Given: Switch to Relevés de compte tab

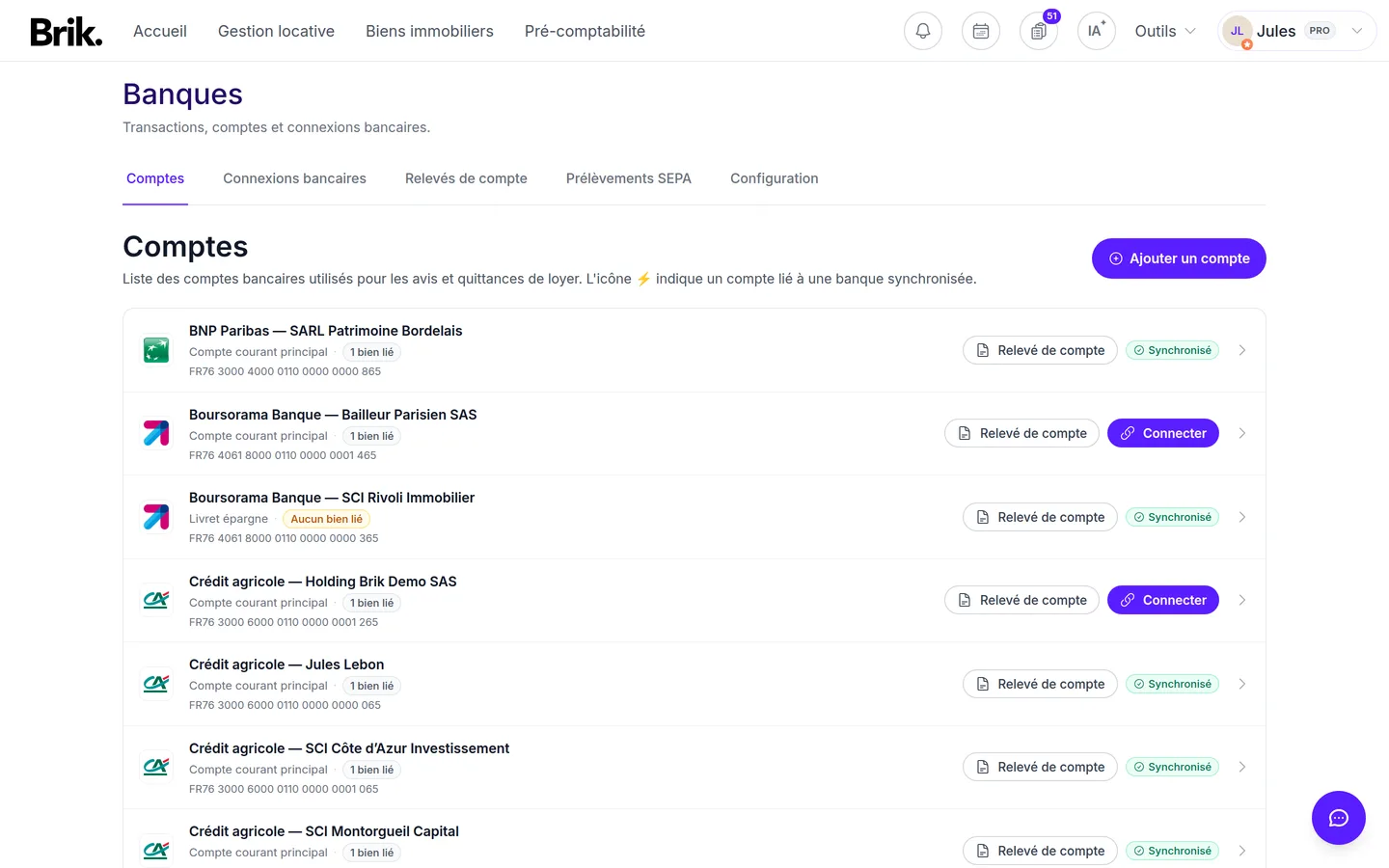Looking at the screenshot, I should point(466,178).
